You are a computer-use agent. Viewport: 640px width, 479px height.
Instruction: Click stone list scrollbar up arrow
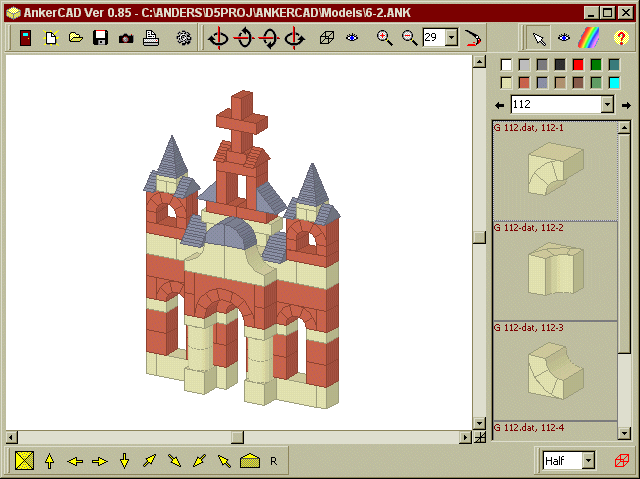coord(624,128)
